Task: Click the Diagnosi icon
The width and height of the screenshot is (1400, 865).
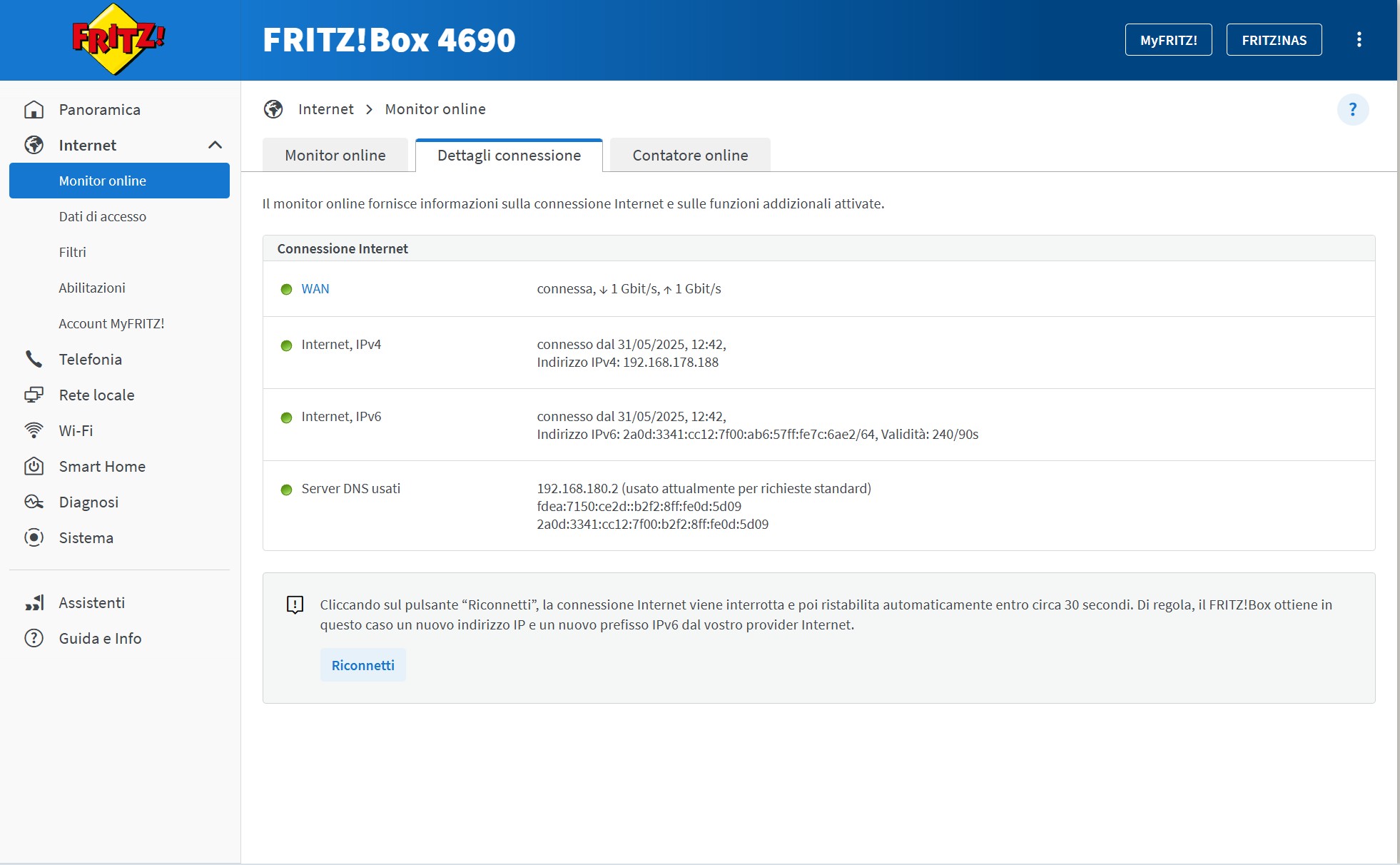Action: point(34,502)
